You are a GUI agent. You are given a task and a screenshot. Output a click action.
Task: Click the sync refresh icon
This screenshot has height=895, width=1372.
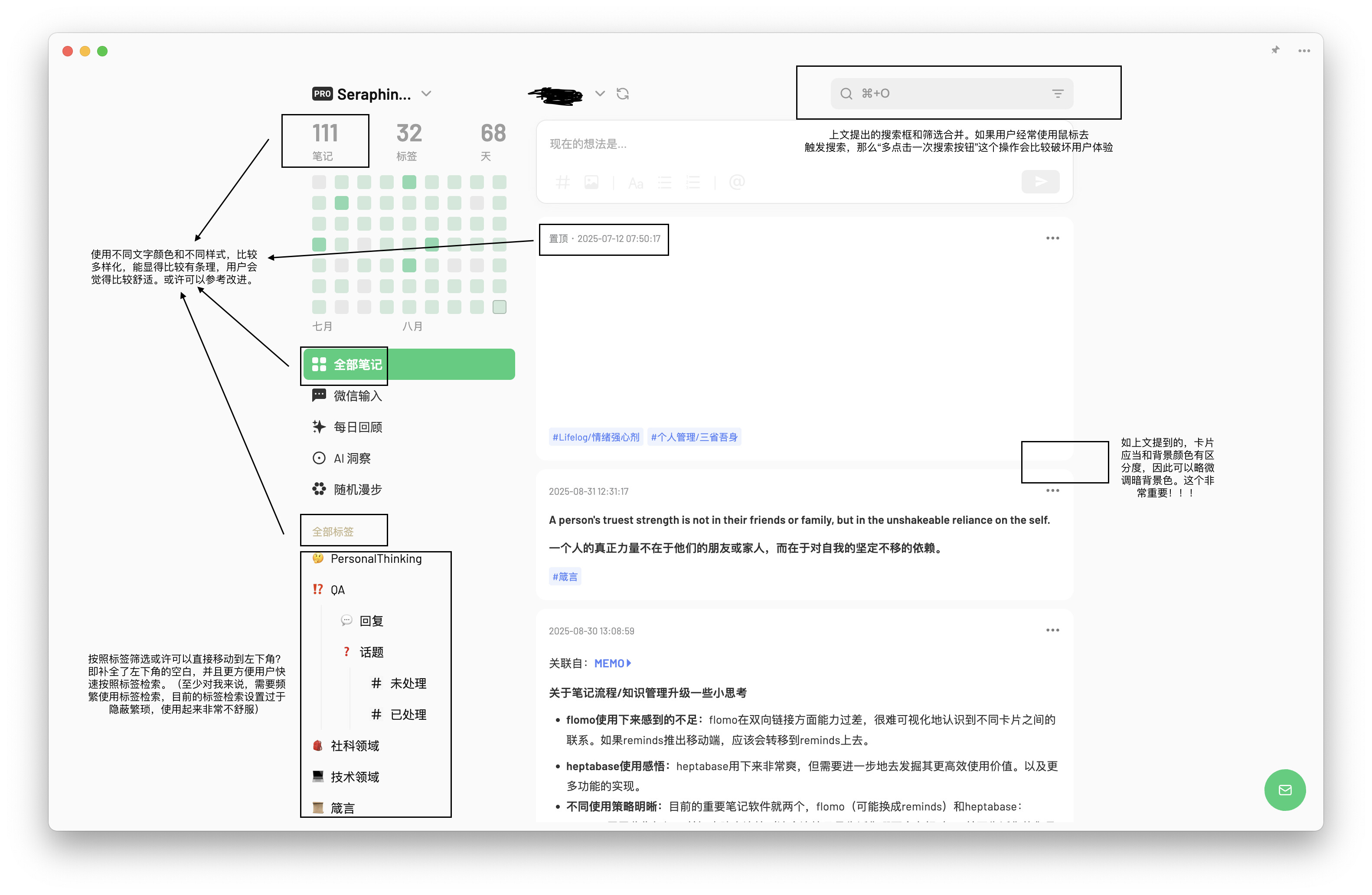622,93
